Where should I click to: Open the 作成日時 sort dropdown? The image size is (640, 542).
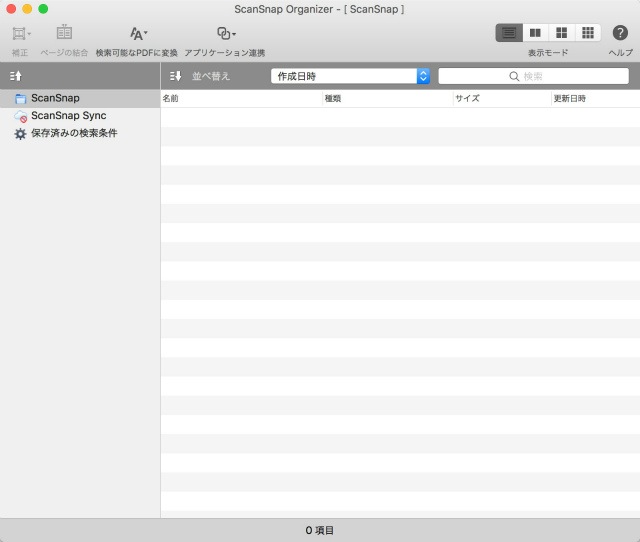tap(350, 76)
